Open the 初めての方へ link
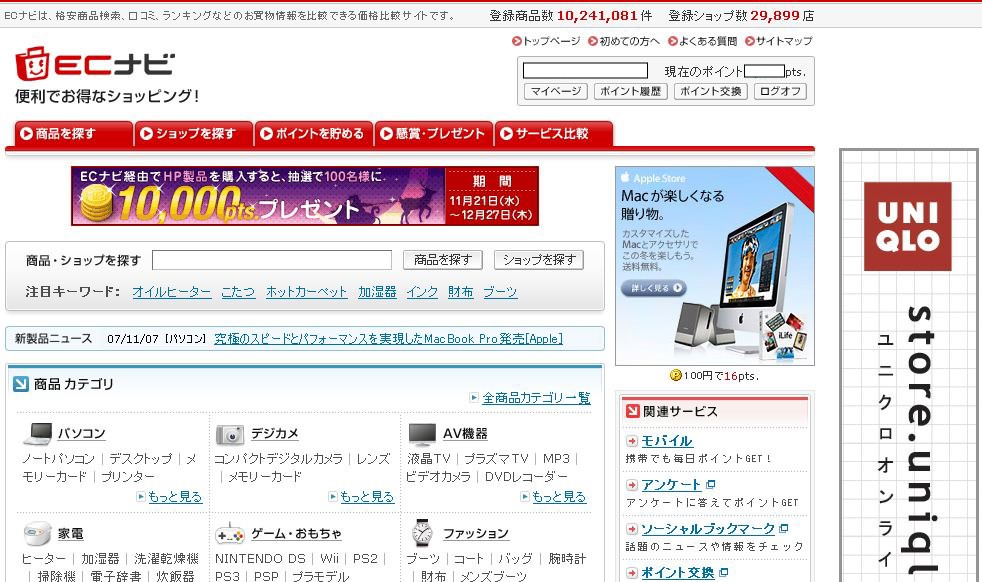The image size is (982, 582). (629, 41)
